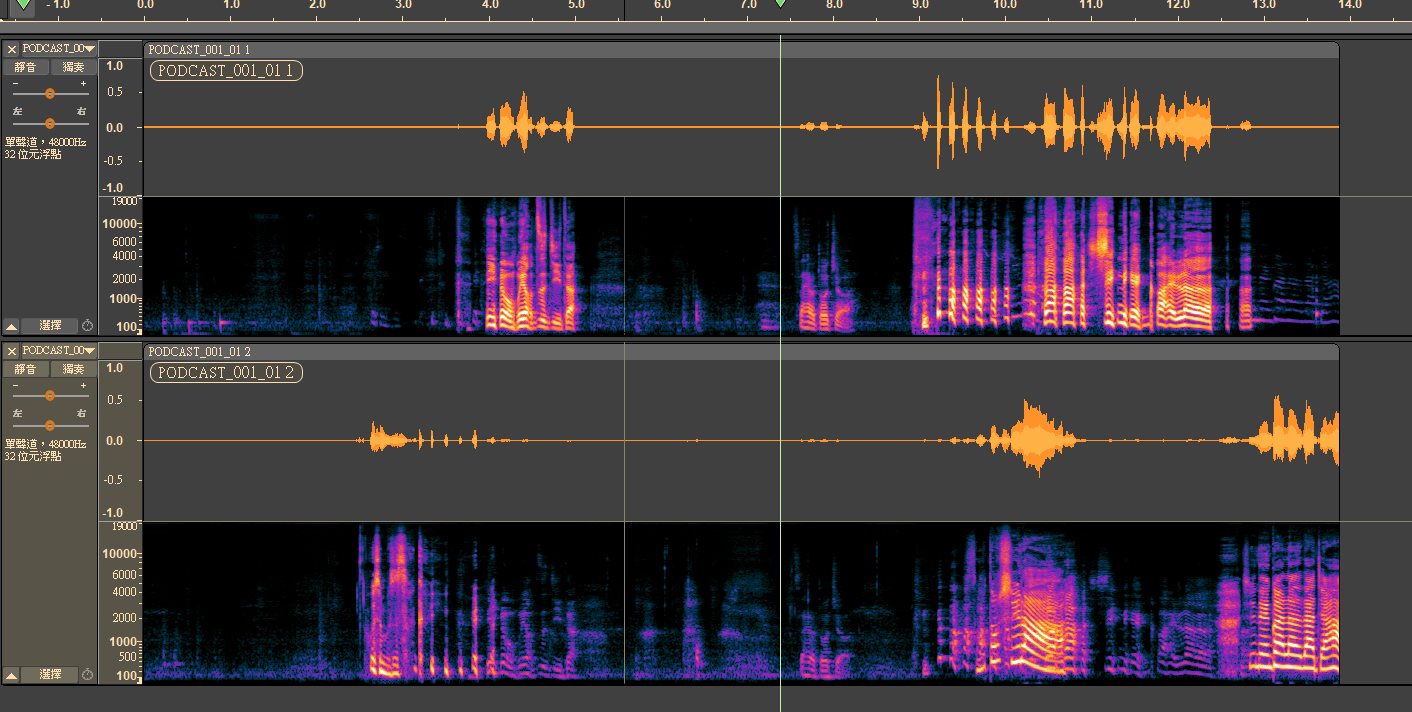The width and height of the screenshot is (1412, 712).
Task: Select clip label PODCAST_001_01 1 rounded box
Action: [x=226, y=70]
